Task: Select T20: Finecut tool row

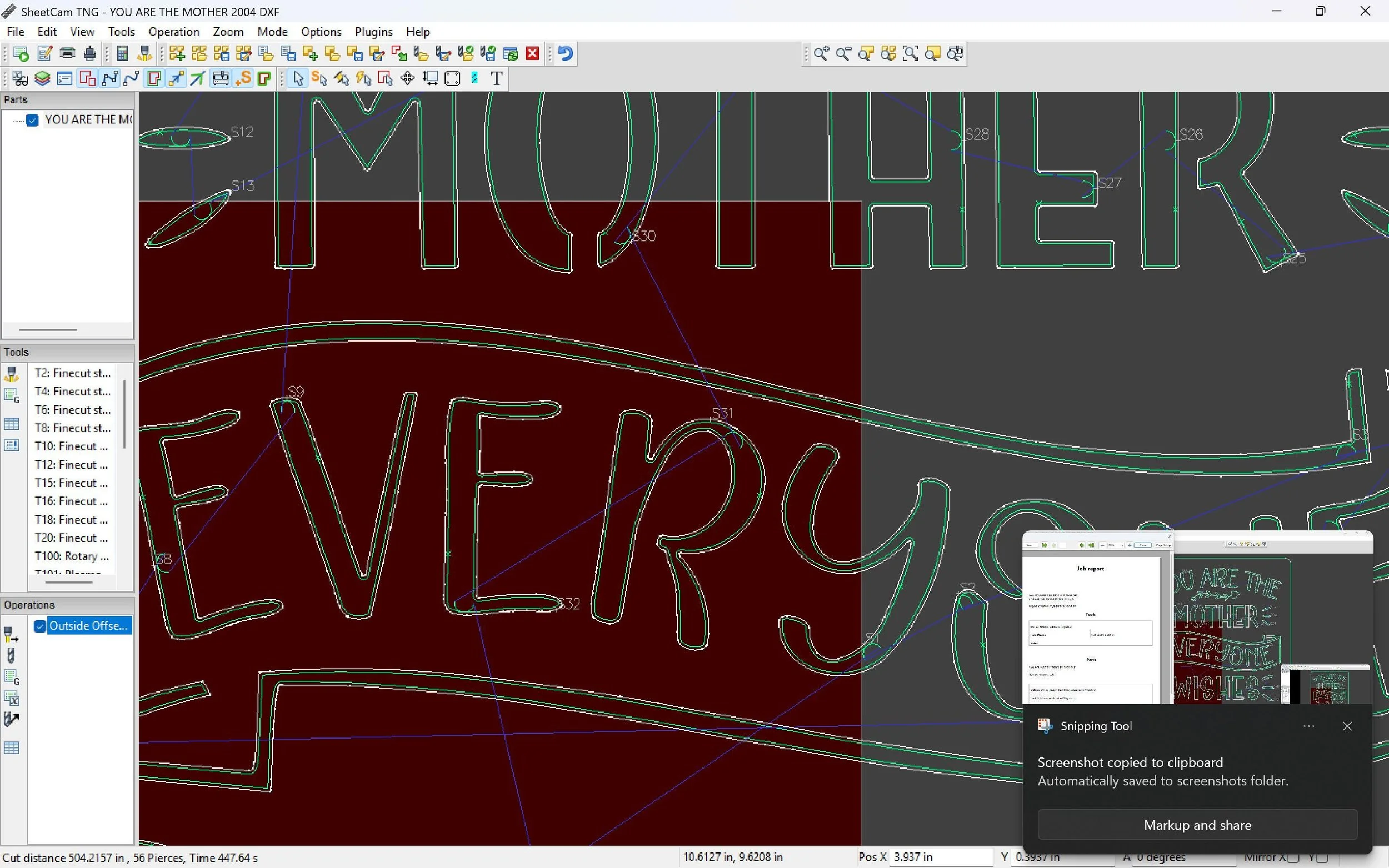Action: [x=72, y=538]
